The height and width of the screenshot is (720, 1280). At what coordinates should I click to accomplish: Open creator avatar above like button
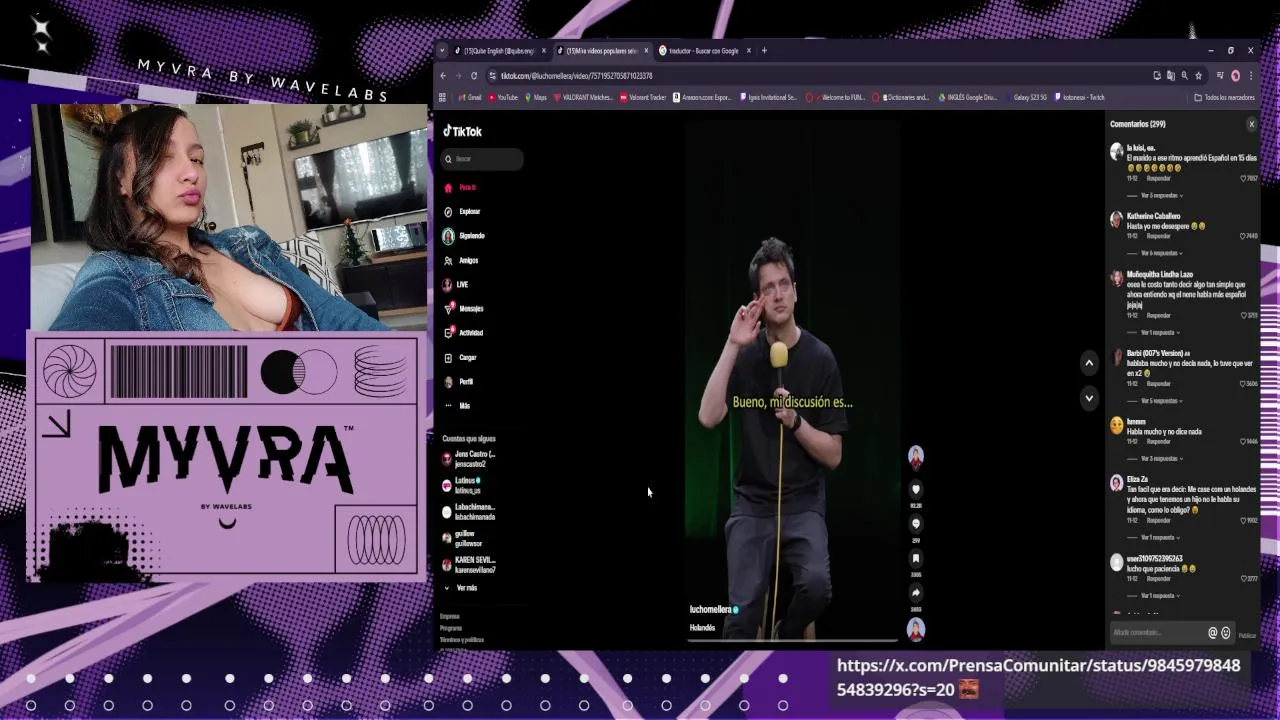click(915, 456)
